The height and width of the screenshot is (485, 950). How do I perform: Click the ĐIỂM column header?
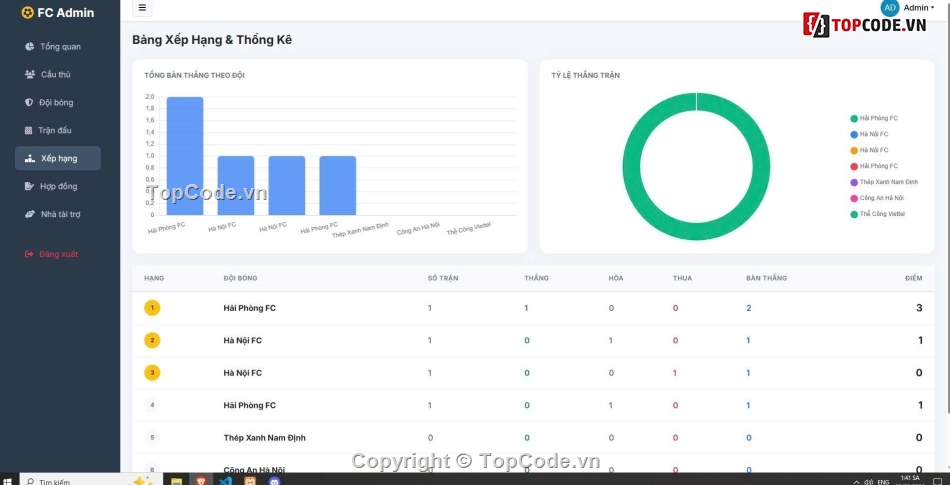click(914, 278)
